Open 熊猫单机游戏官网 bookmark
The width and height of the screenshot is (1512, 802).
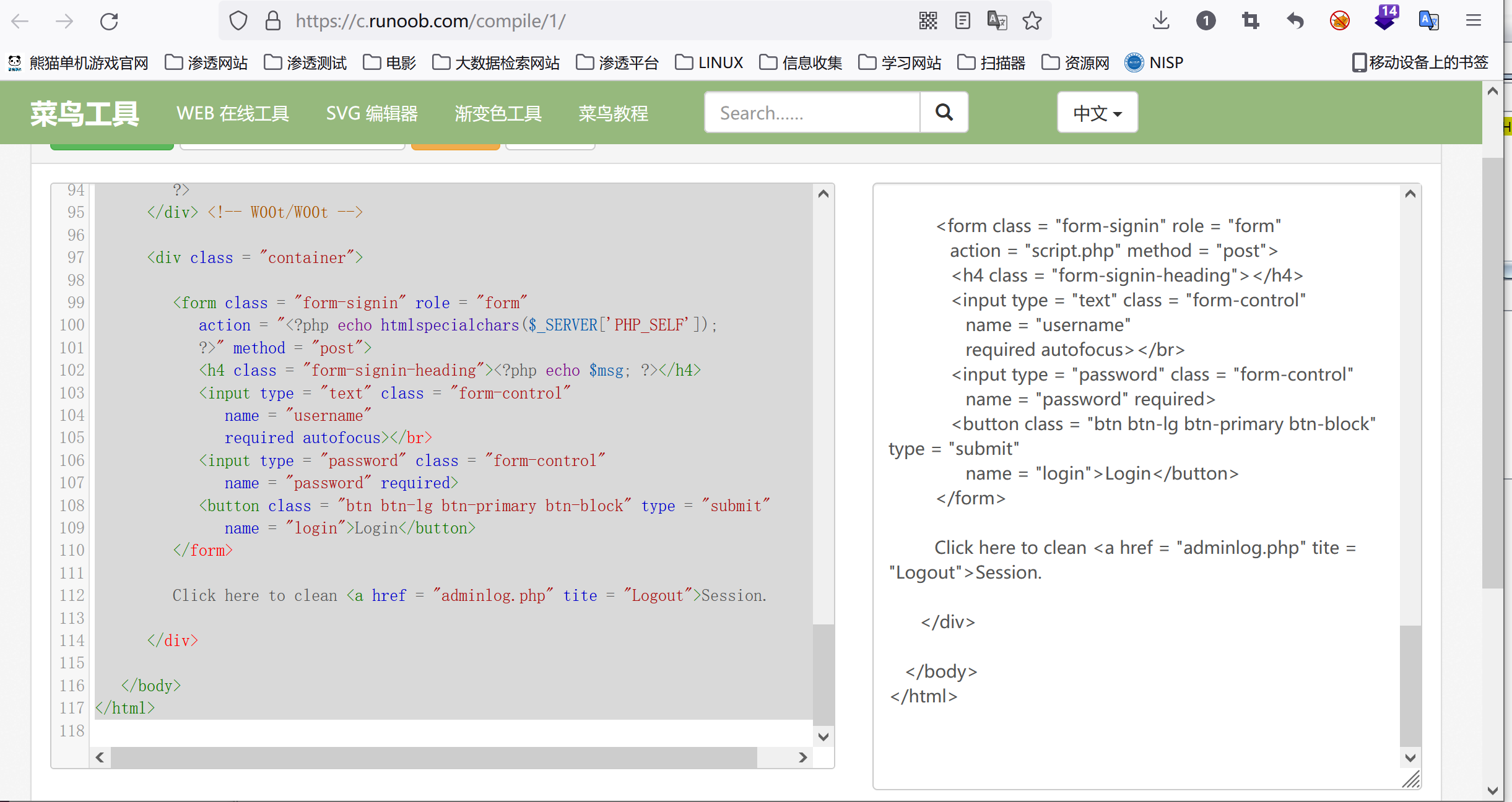[78, 63]
